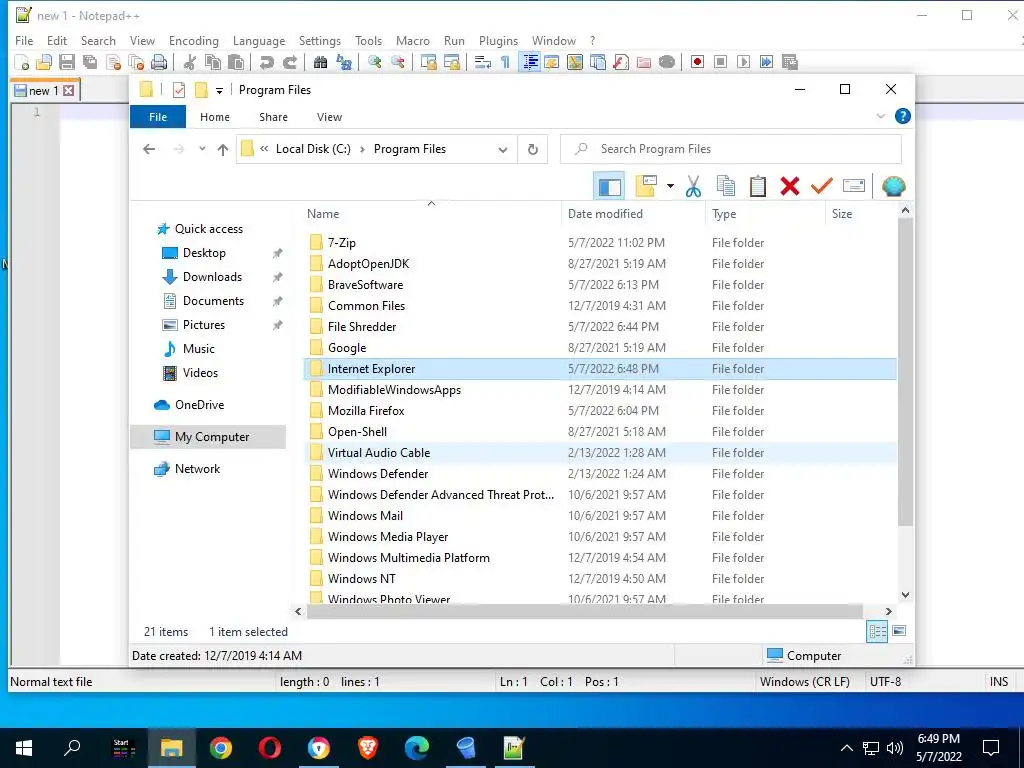Screen dimensions: 1024x768
Task: Click Find binoculars icon in Notepad++
Action: click(320, 62)
